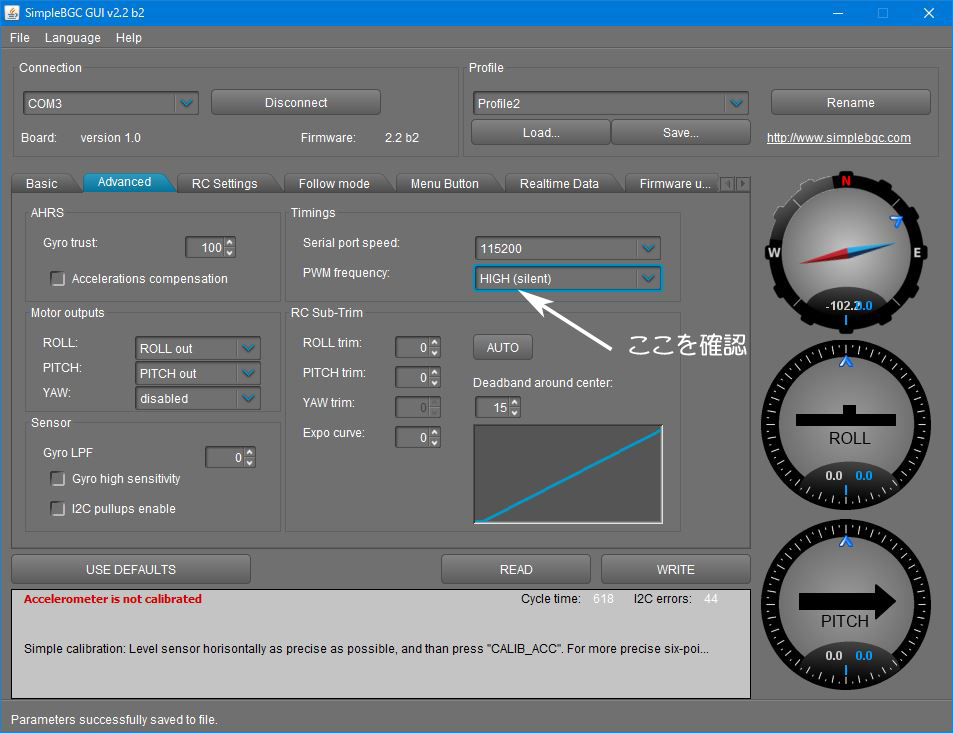Image resolution: width=953 pixels, height=733 pixels.
Task: Click the PITCH angle gauge
Action: (x=845, y=605)
